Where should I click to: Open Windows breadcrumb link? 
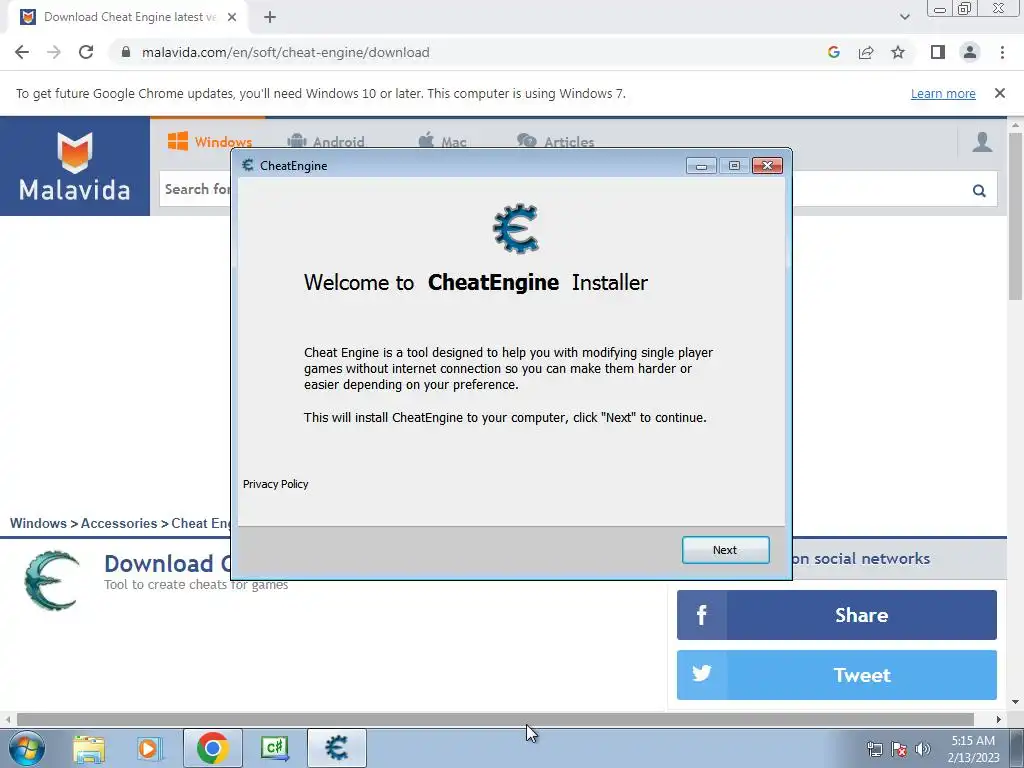coord(38,523)
